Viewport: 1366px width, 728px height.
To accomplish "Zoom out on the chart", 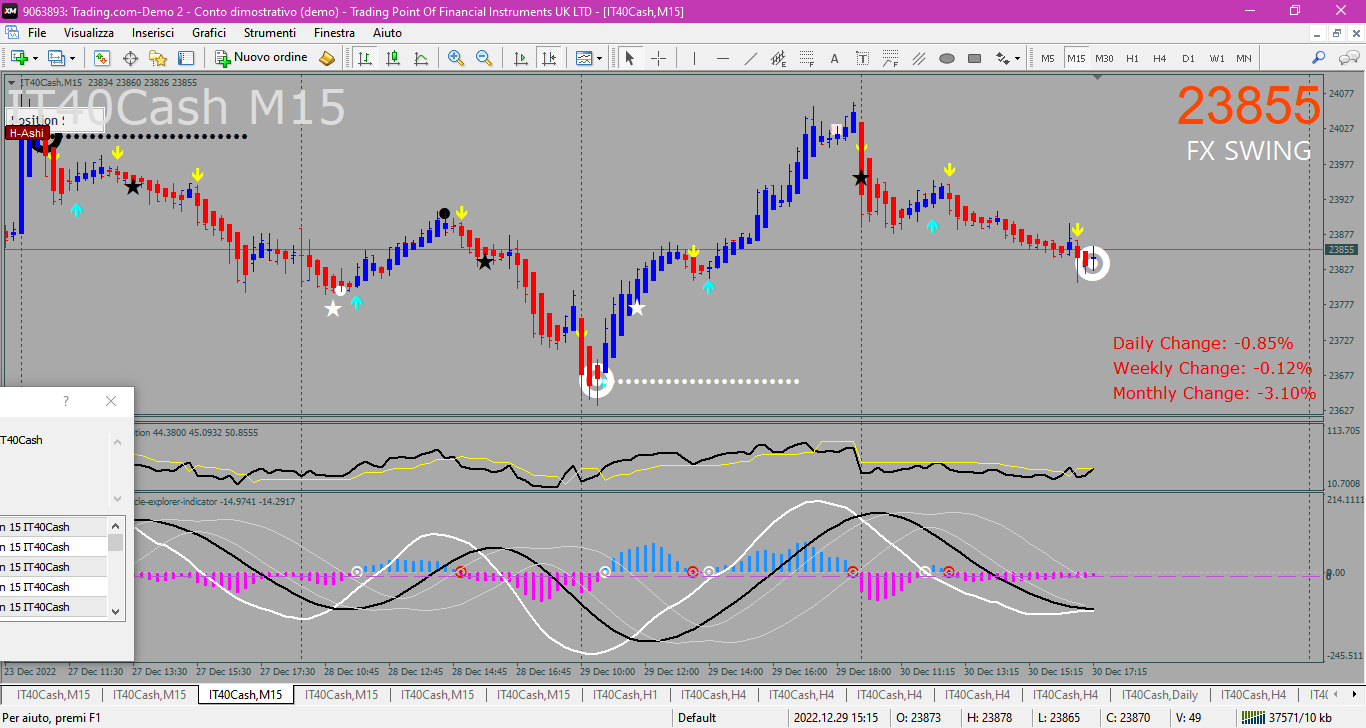I will point(484,58).
